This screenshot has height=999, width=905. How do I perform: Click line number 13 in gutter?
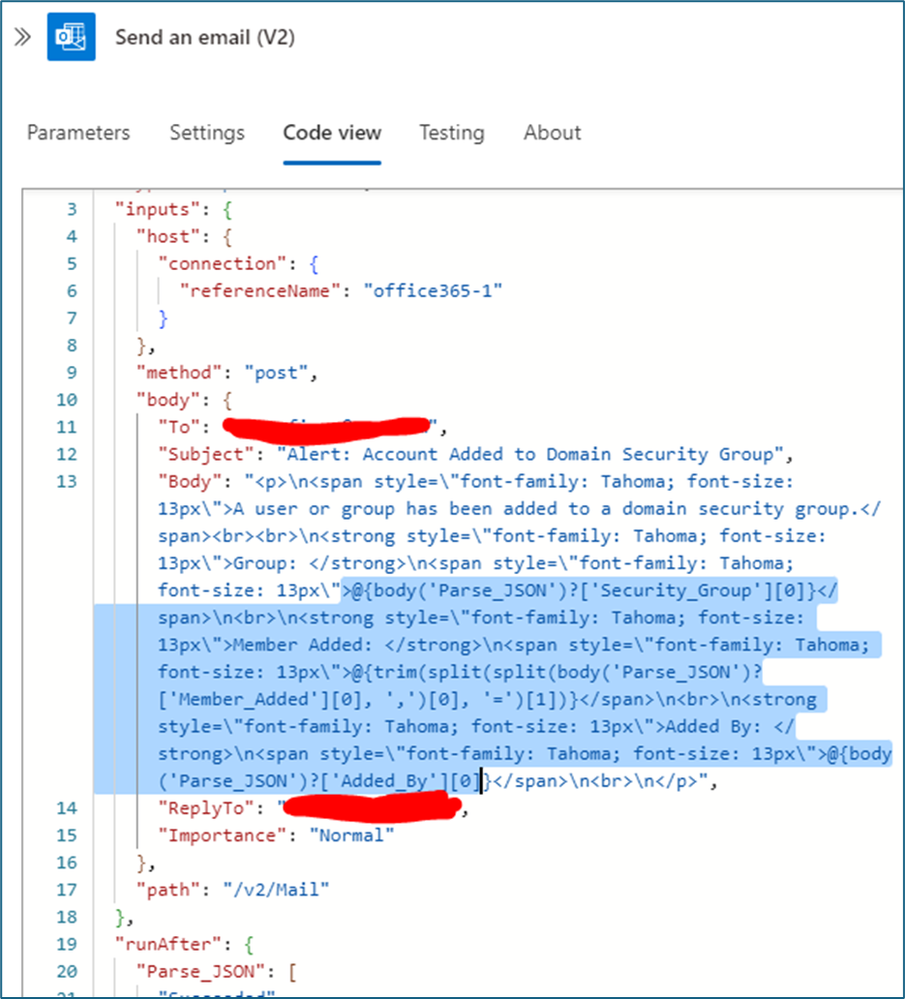coord(67,482)
